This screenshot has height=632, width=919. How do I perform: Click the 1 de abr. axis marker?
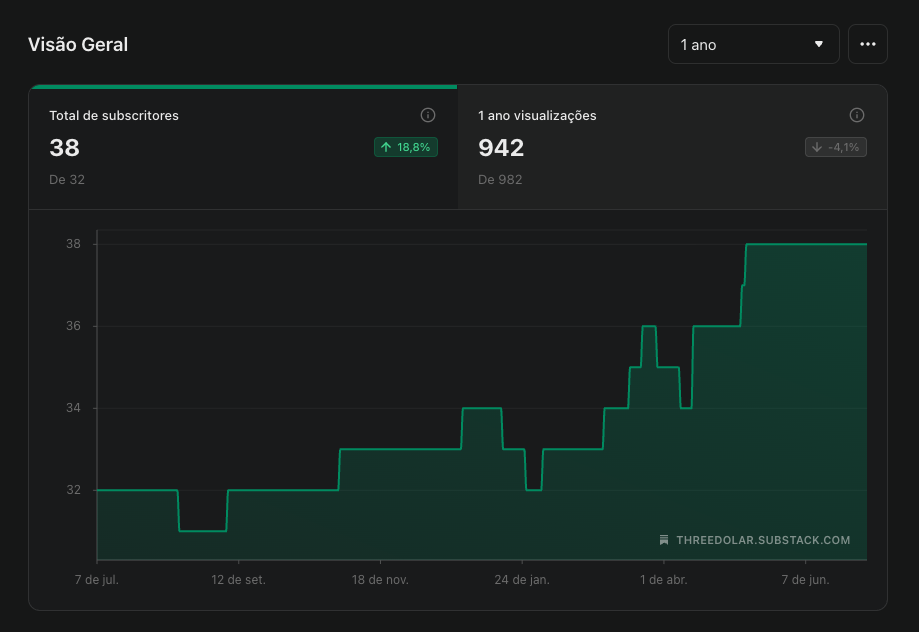[x=663, y=580]
